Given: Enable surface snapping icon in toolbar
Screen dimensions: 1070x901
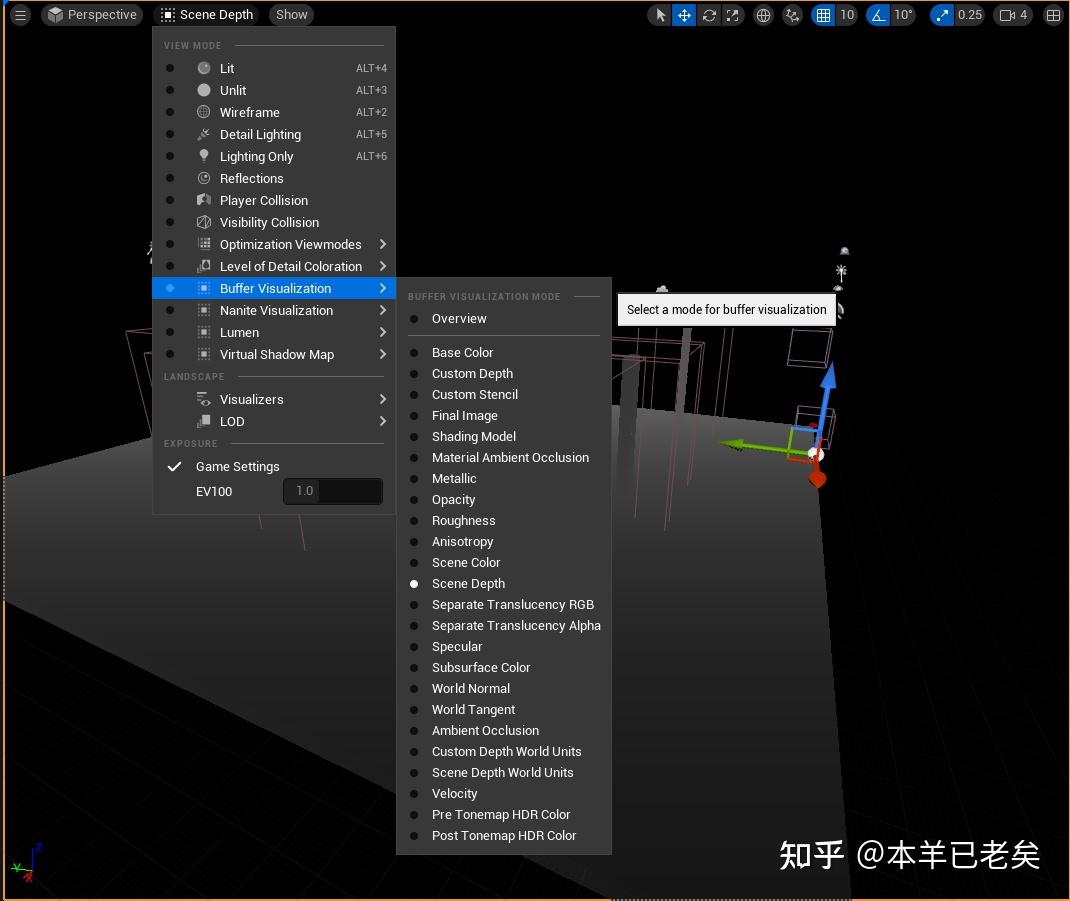Looking at the screenshot, I should pos(789,15).
